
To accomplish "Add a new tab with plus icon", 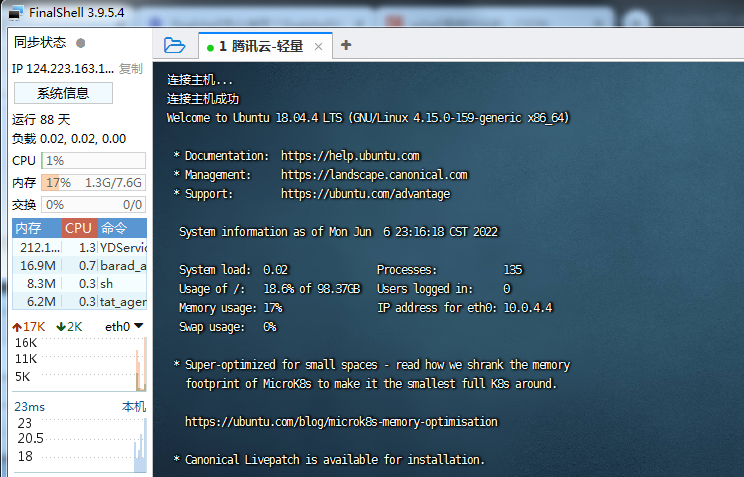I will click(346, 45).
